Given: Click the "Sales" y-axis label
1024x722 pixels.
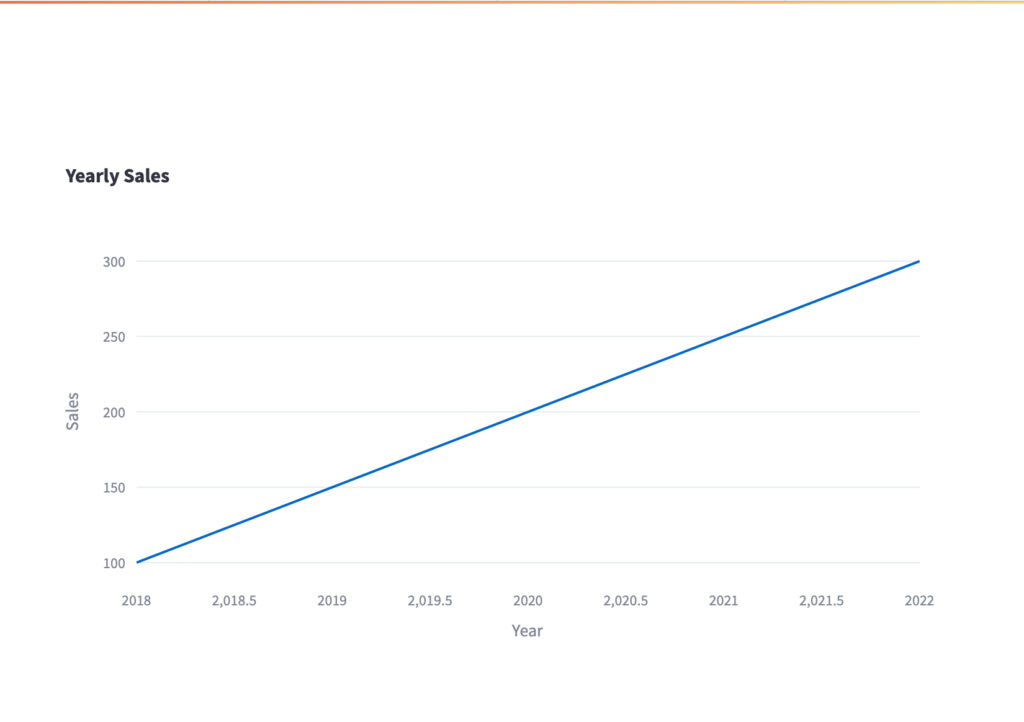Looking at the screenshot, I should pos(73,411).
